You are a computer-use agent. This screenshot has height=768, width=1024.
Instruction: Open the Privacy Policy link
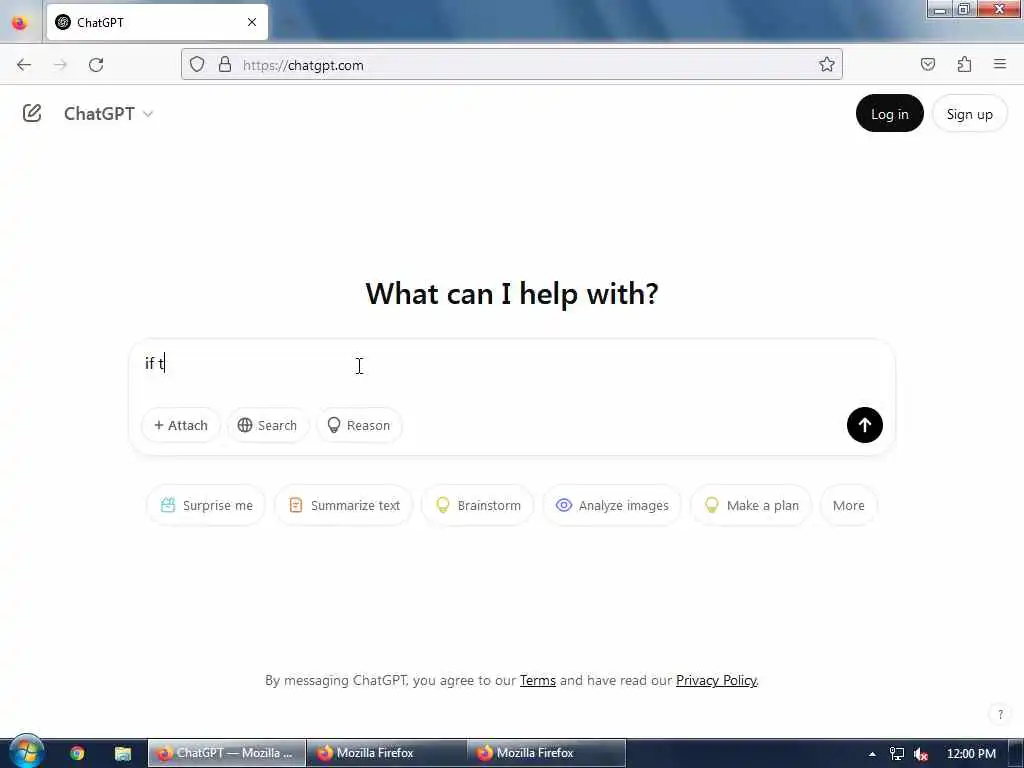click(x=716, y=680)
